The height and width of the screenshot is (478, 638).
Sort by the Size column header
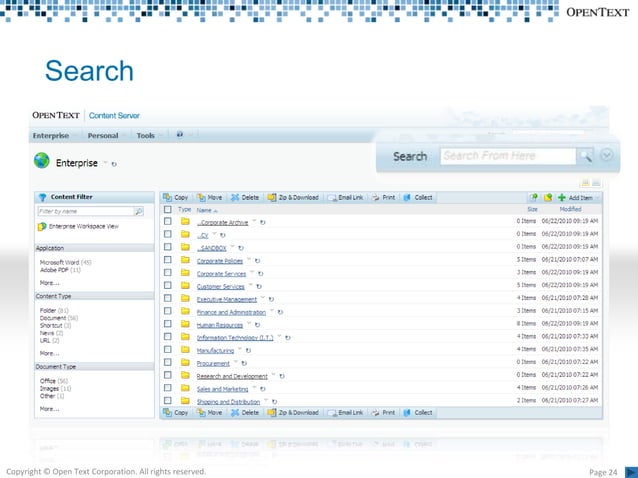click(x=532, y=209)
